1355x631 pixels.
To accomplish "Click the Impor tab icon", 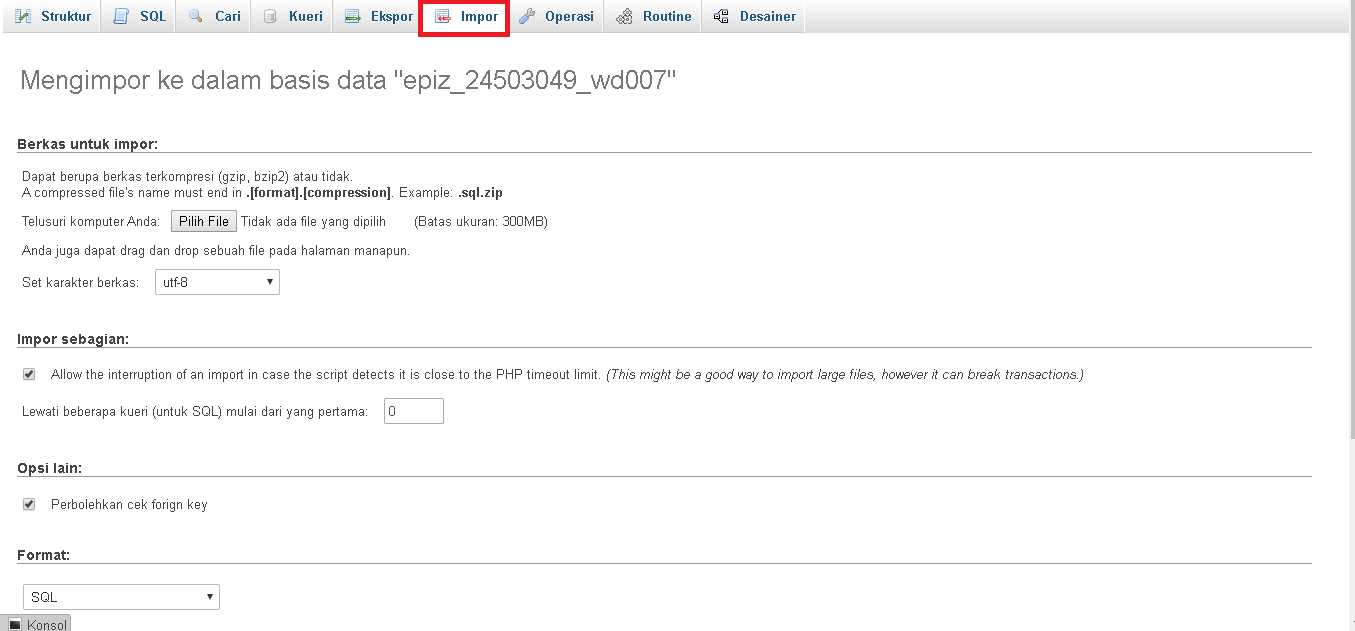I will 442,16.
